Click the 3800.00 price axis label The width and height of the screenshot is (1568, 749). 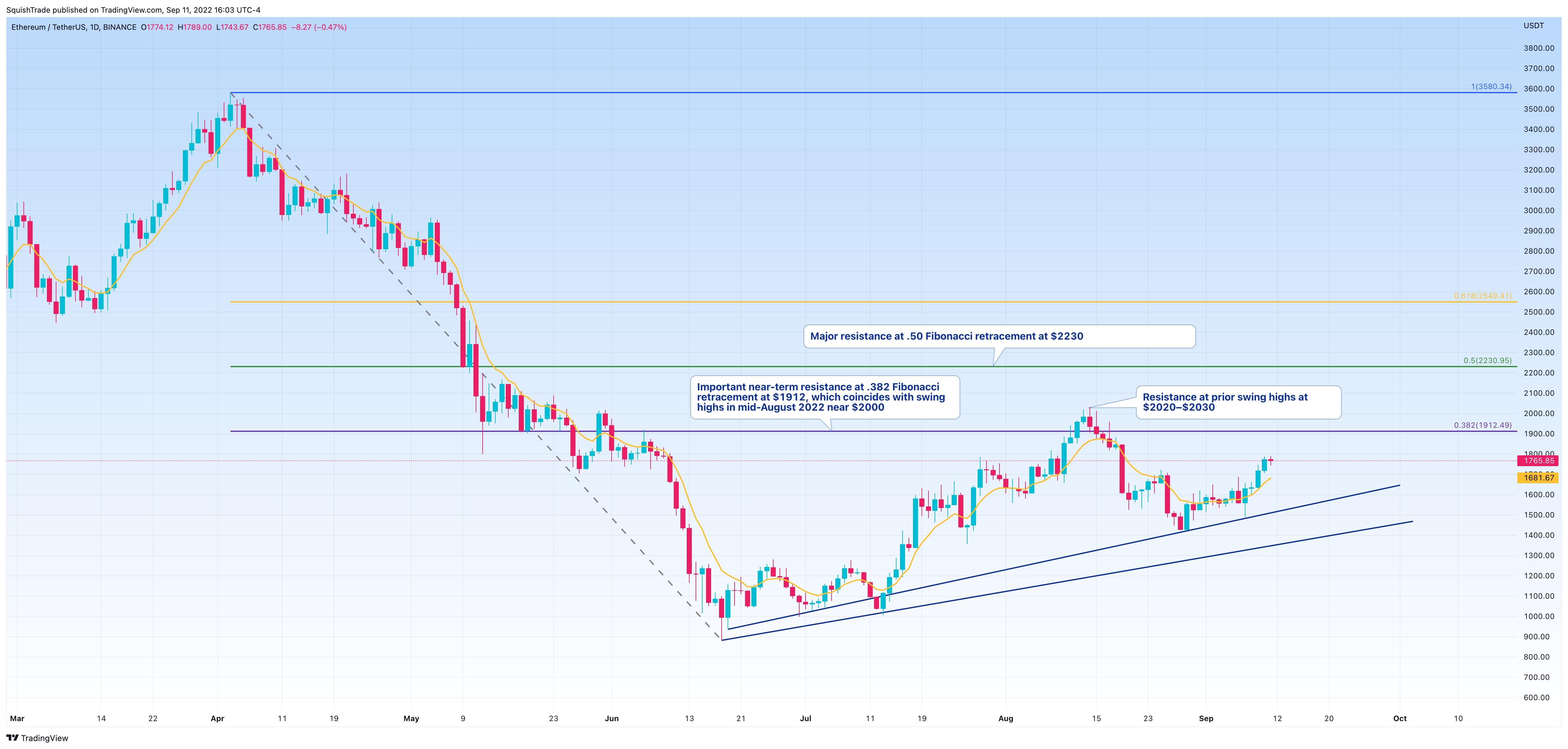(1539, 48)
